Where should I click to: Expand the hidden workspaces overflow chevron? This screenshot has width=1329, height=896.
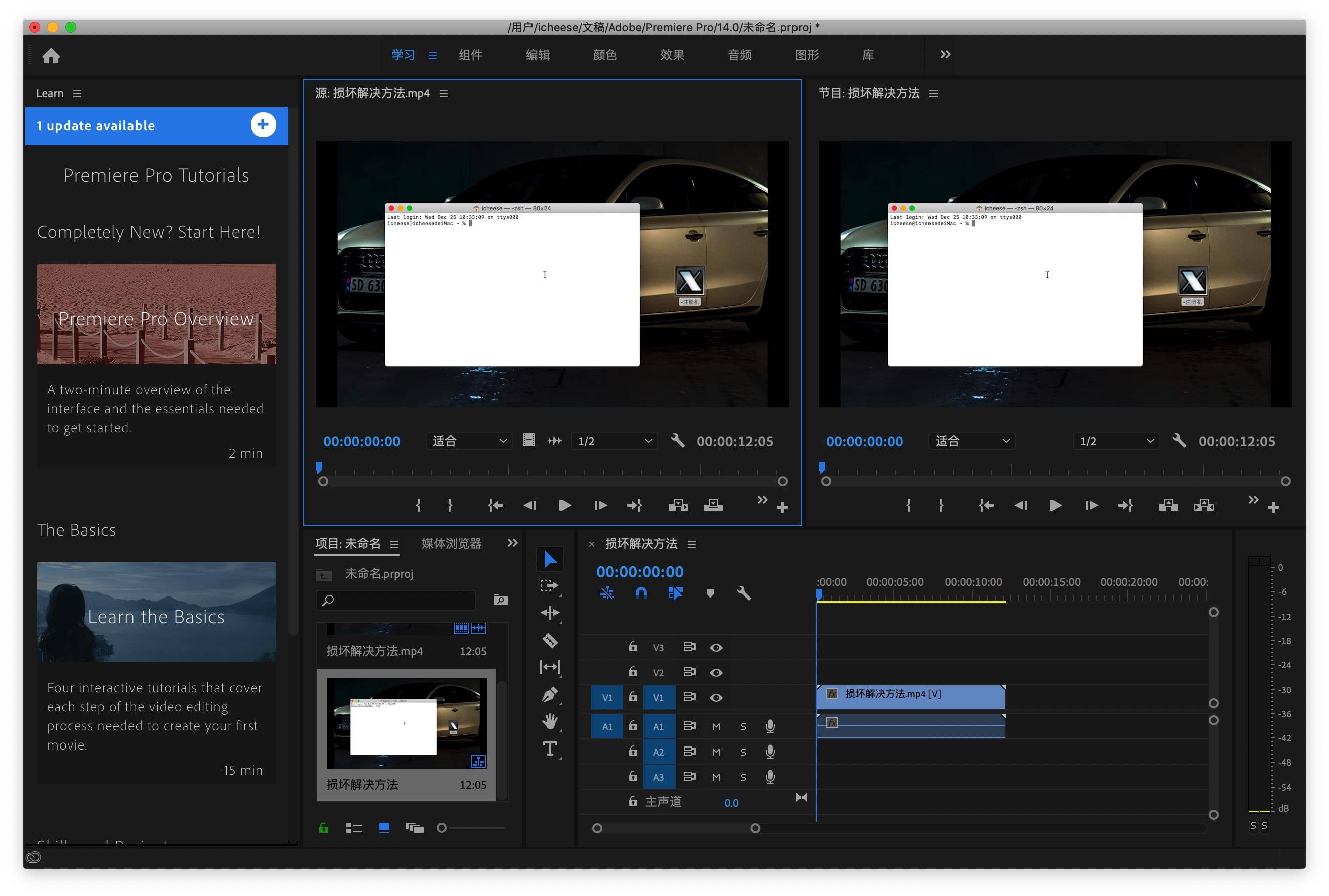pyautogui.click(x=945, y=55)
